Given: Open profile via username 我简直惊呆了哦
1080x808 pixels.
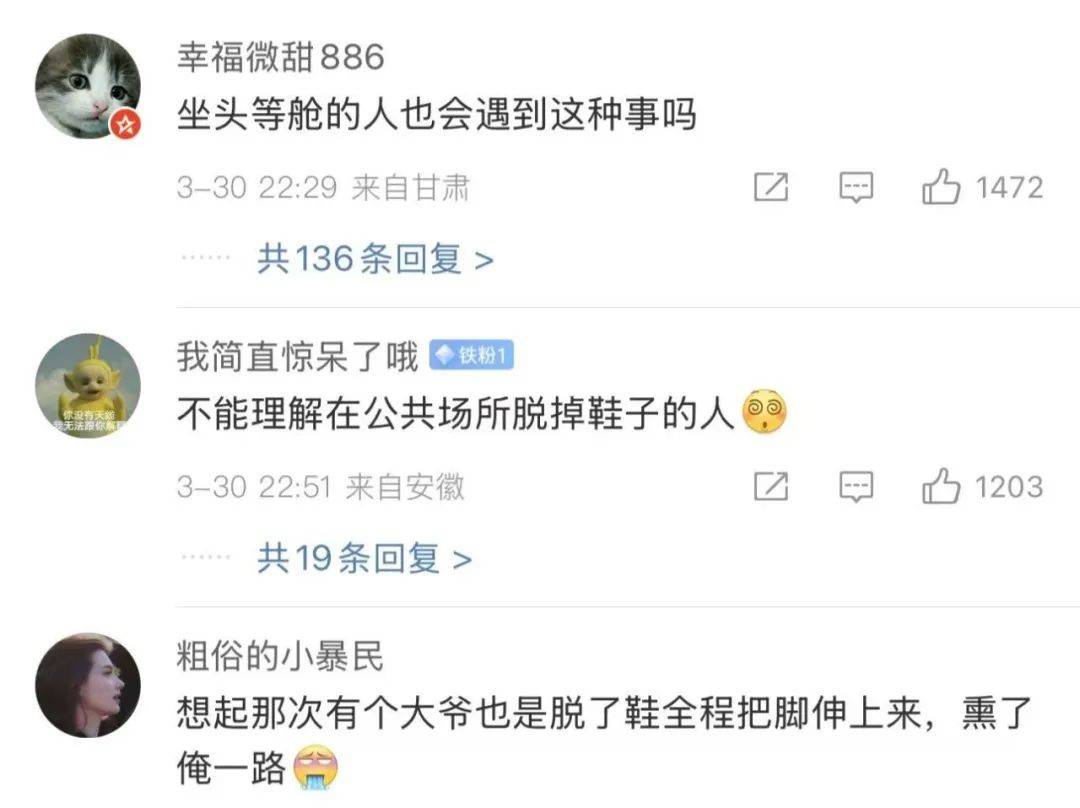Looking at the screenshot, I should (x=298, y=356).
